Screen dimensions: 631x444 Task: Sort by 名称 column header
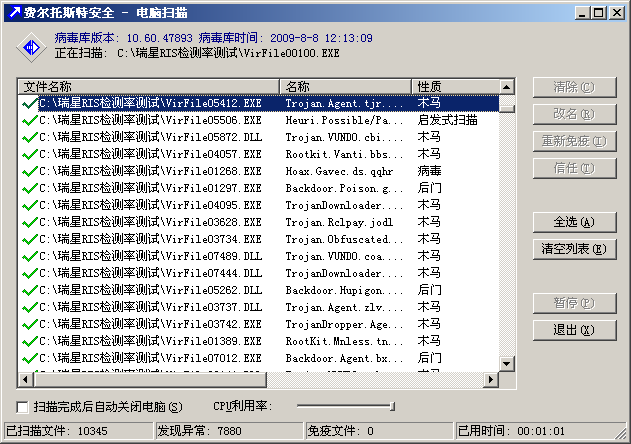tap(345, 87)
